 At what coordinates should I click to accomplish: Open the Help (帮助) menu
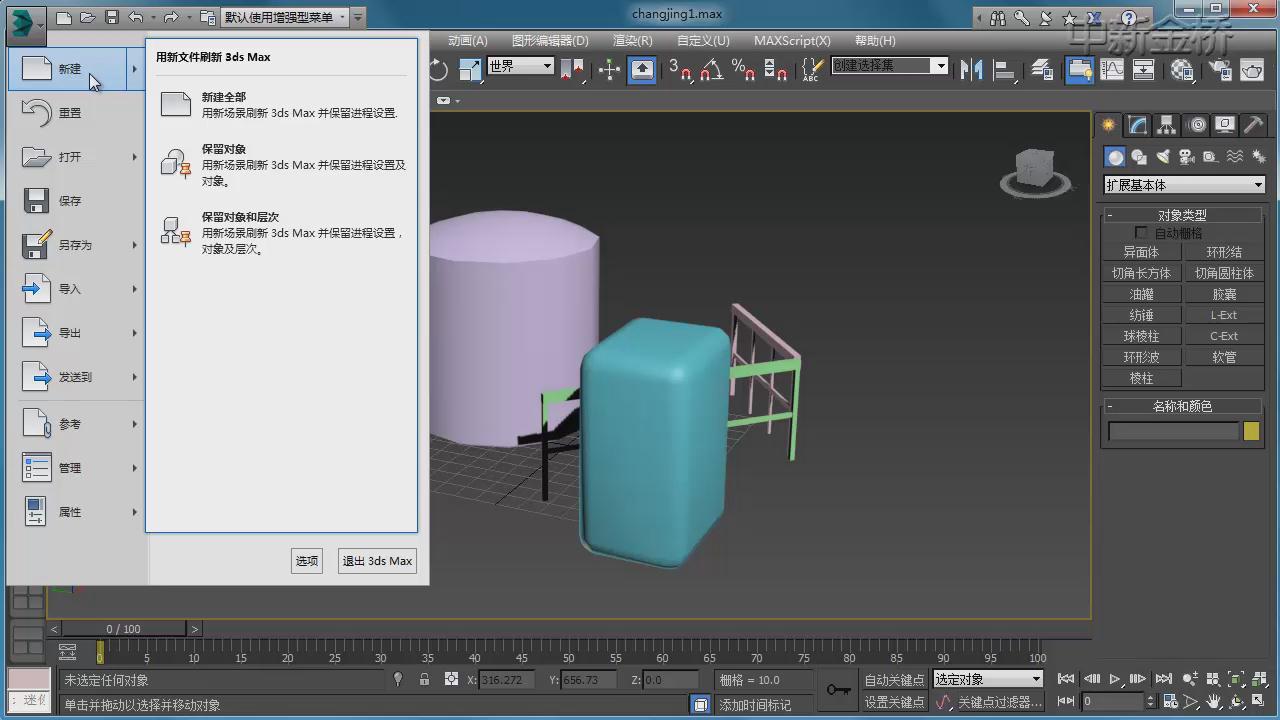(x=875, y=41)
